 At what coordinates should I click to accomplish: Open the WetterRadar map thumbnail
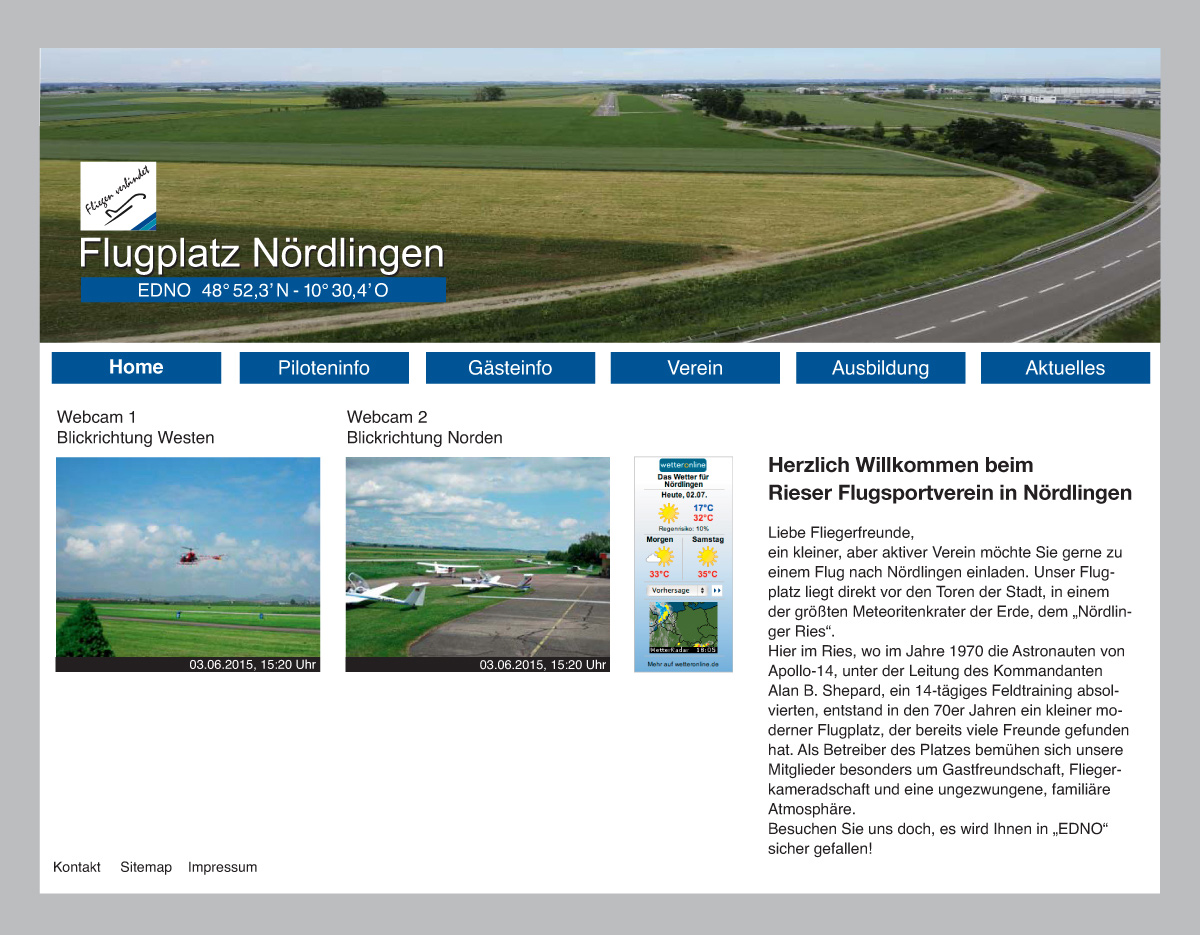click(x=683, y=628)
